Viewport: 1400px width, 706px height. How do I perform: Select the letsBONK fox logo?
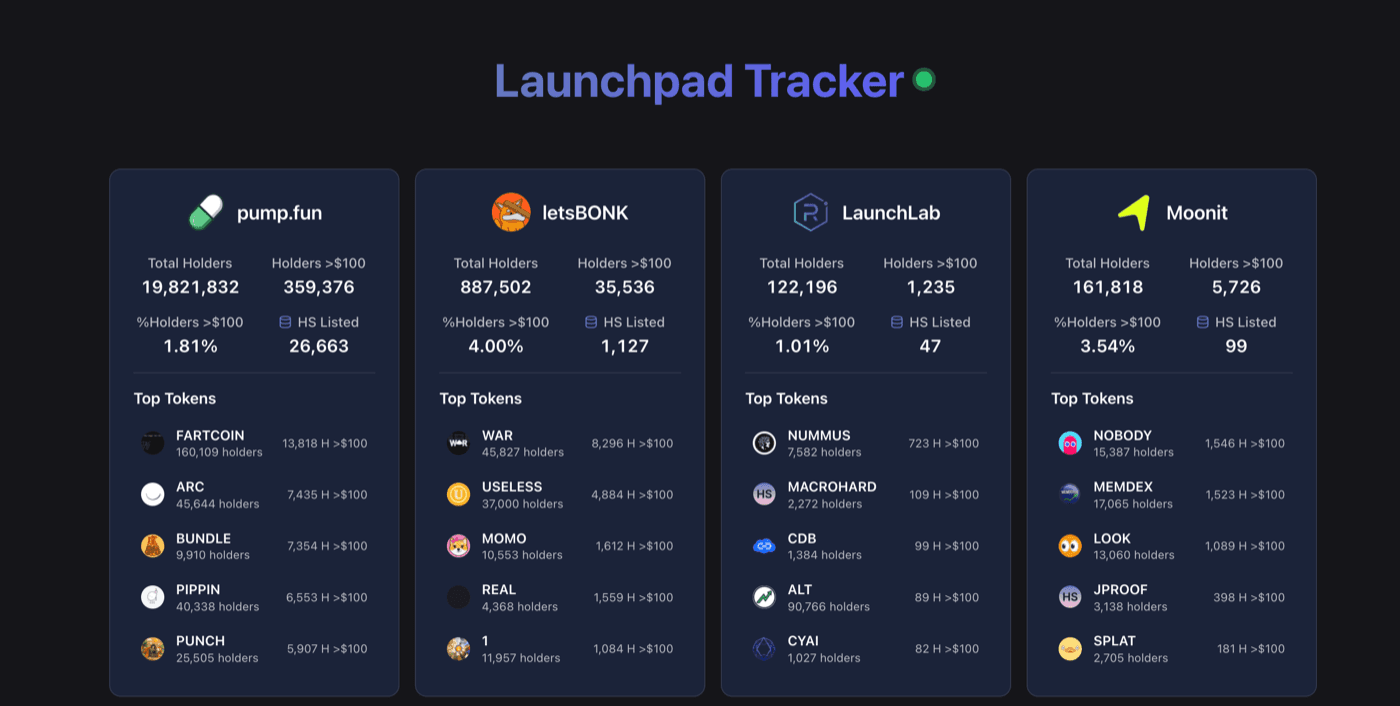point(510,212)
